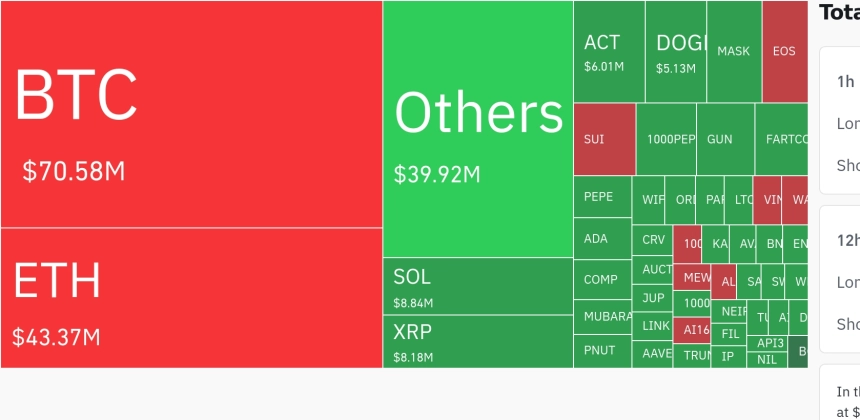Open the Others $39.92M block

(478, 129)
